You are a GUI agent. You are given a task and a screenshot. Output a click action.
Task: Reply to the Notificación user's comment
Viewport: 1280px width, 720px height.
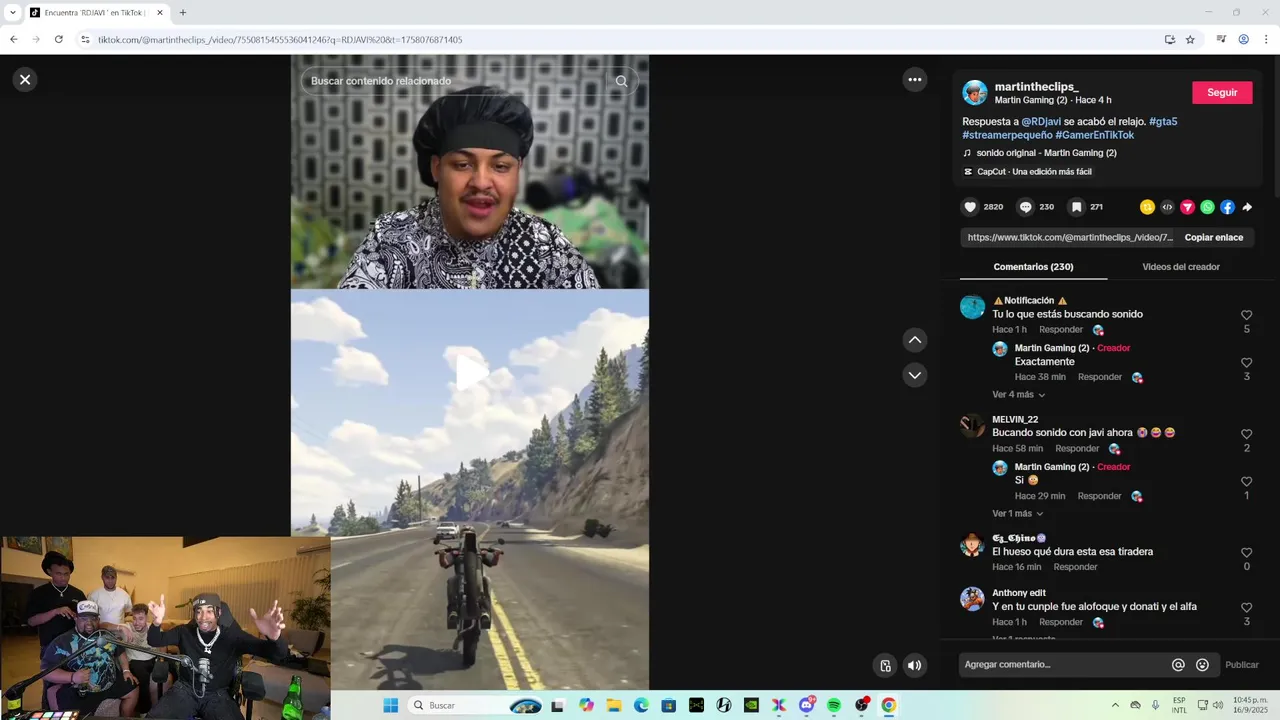pyautogui.click(x=1061, y=330)
